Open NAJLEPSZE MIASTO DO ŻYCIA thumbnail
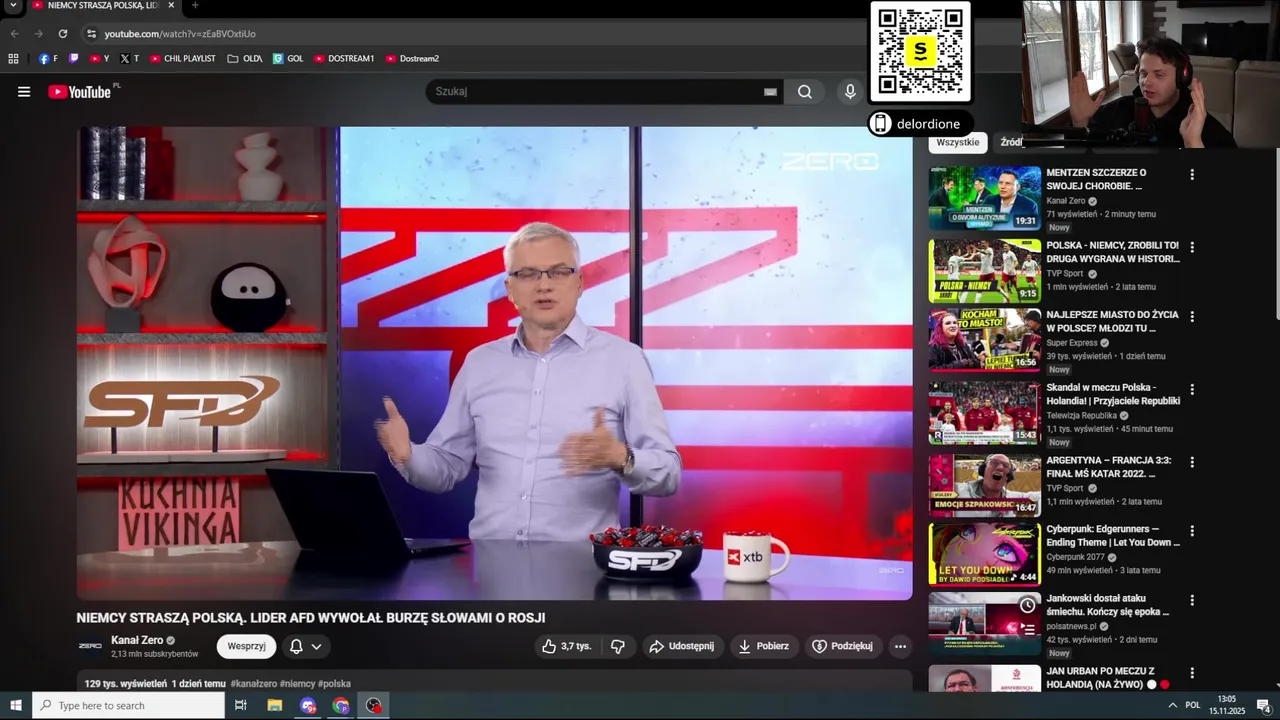This screenshot has width=1280, height=720. click(x=985, y=340)
